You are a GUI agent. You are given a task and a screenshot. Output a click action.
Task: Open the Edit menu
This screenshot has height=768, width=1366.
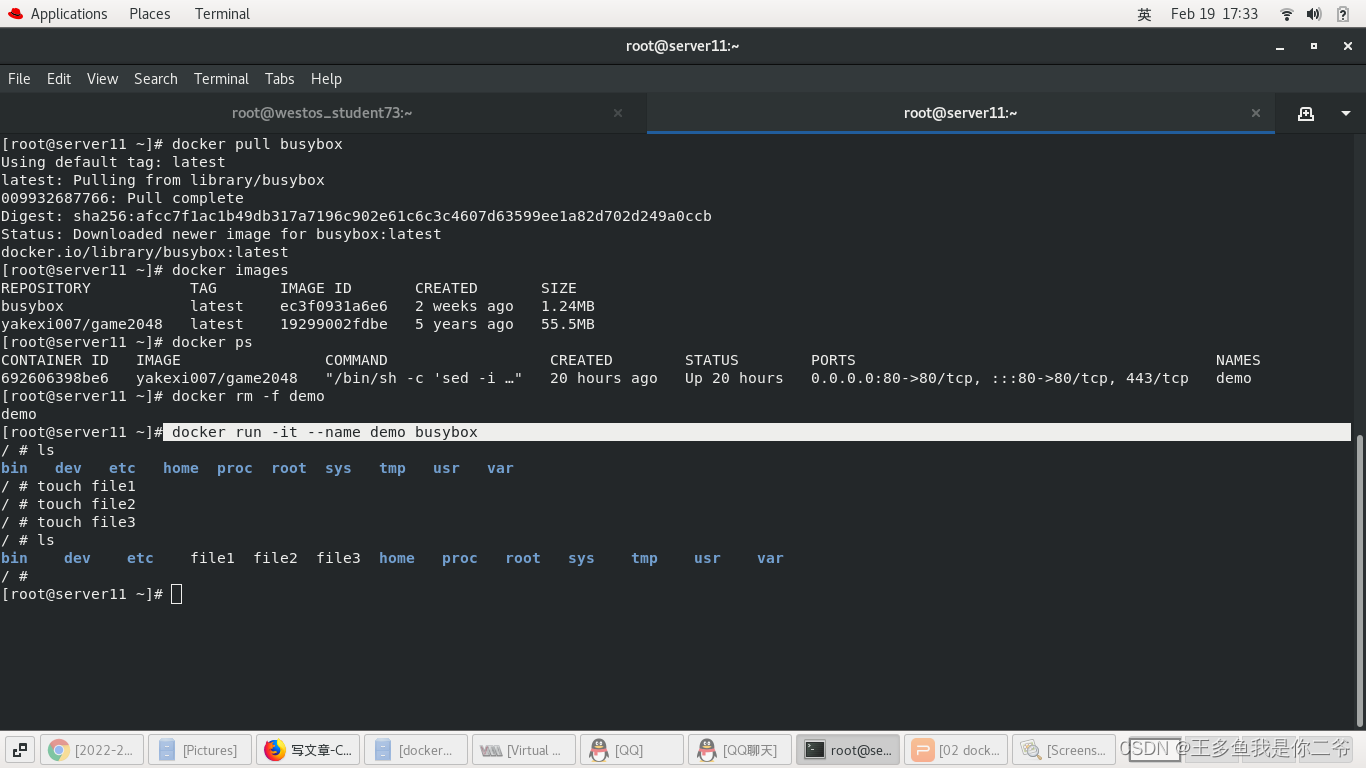[x=59, y=79]
